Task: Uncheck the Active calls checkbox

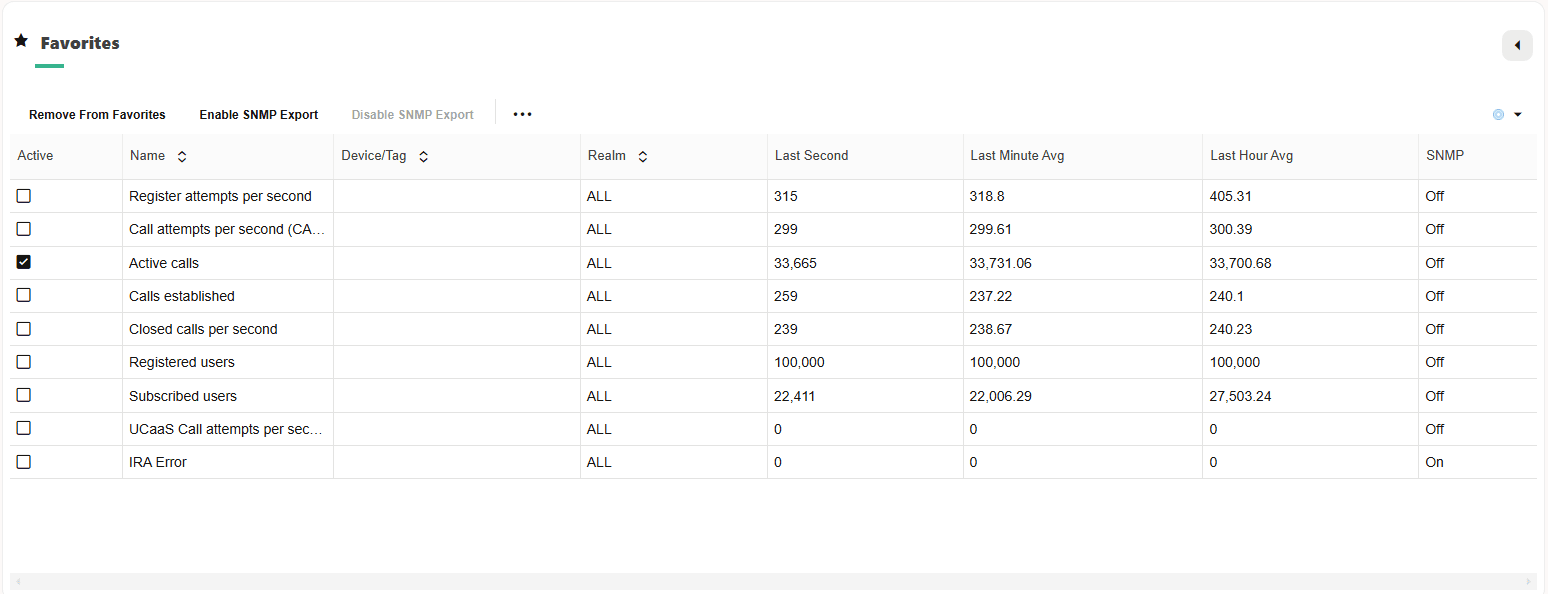Action: (x=23, y=262)
